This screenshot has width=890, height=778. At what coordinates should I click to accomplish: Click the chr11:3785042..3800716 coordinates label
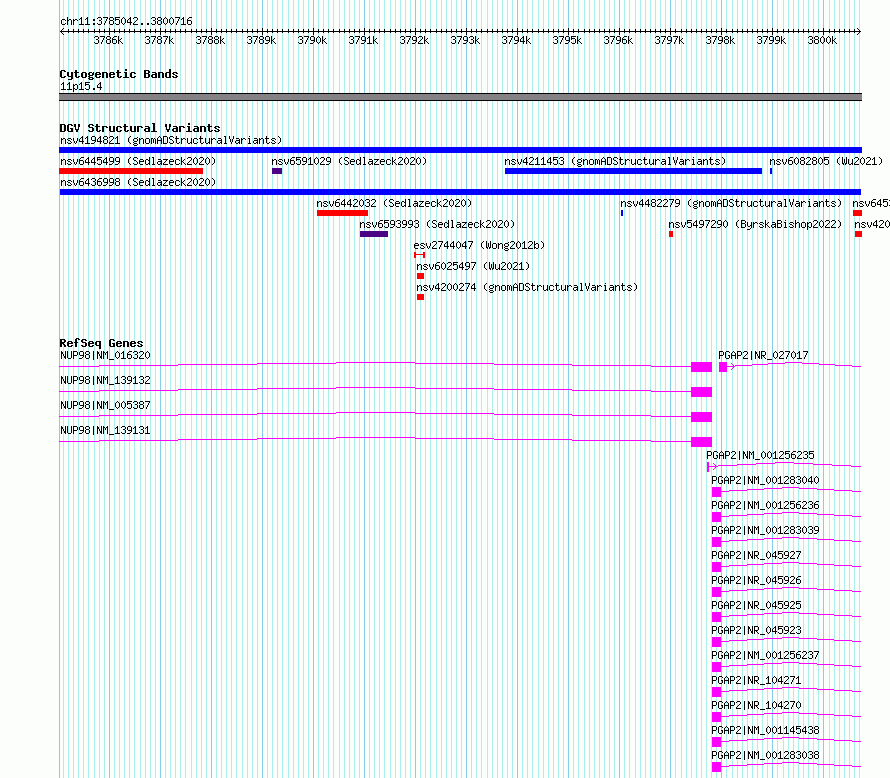tap(126, 22)
